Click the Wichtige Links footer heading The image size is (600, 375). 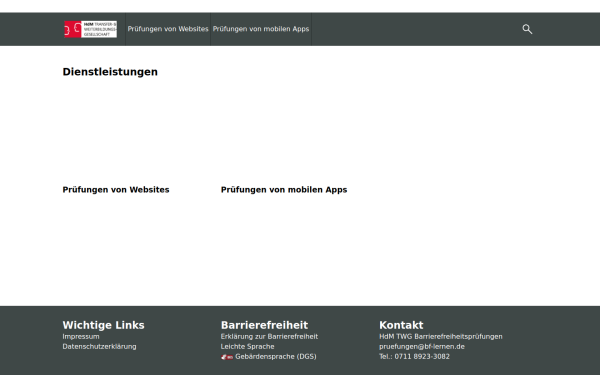tap(103, 325)
